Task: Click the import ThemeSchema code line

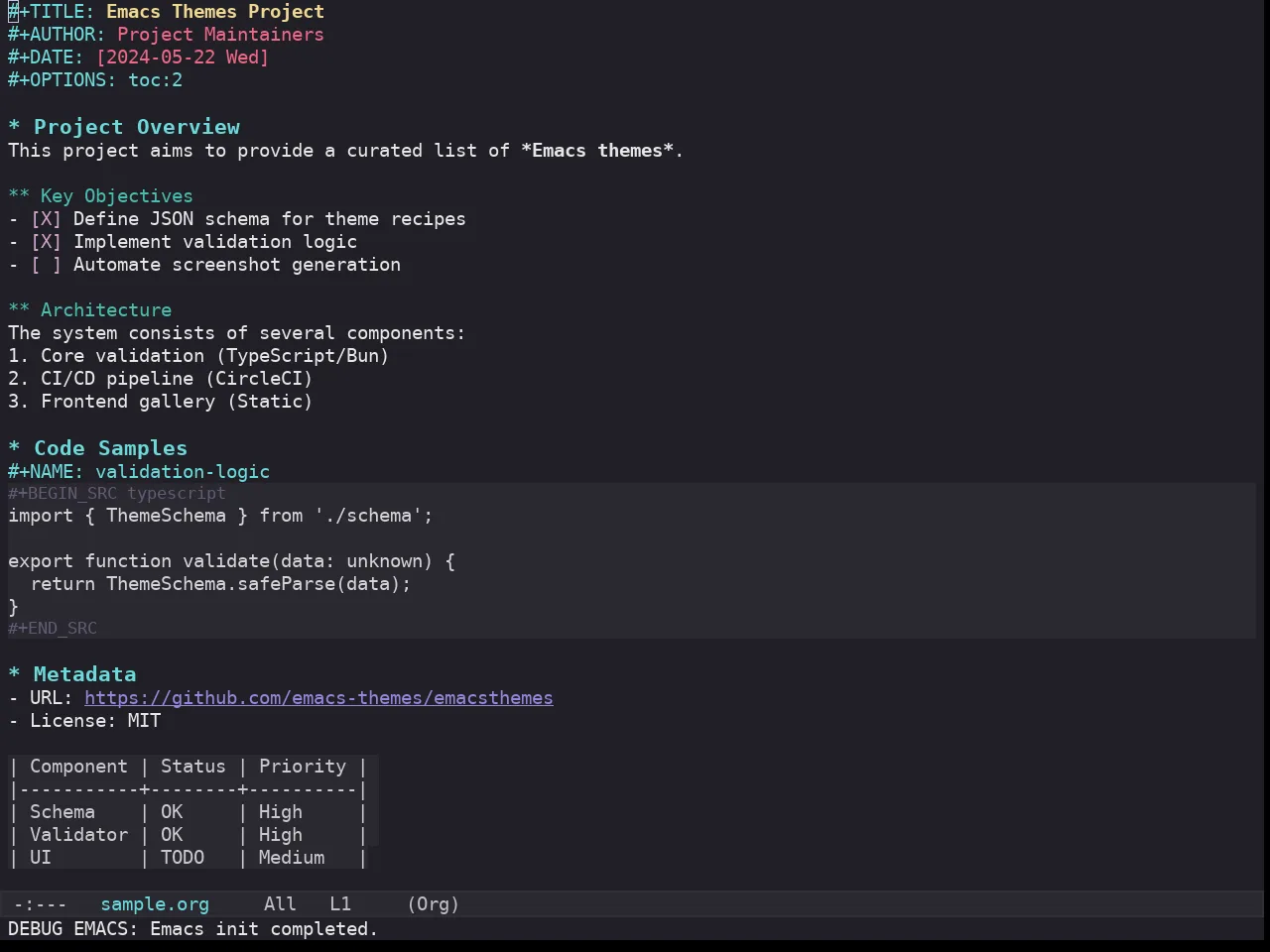Action: point(220,516)
